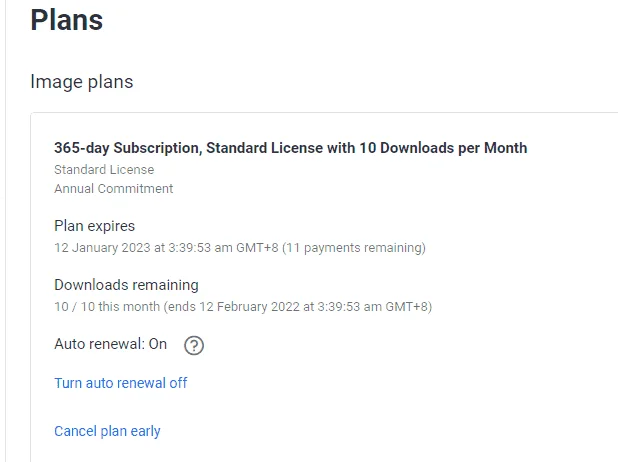Click the Image plans section heading
Image resolution: width=618 pixels, height=462 pixels.
tap(82, 82)
